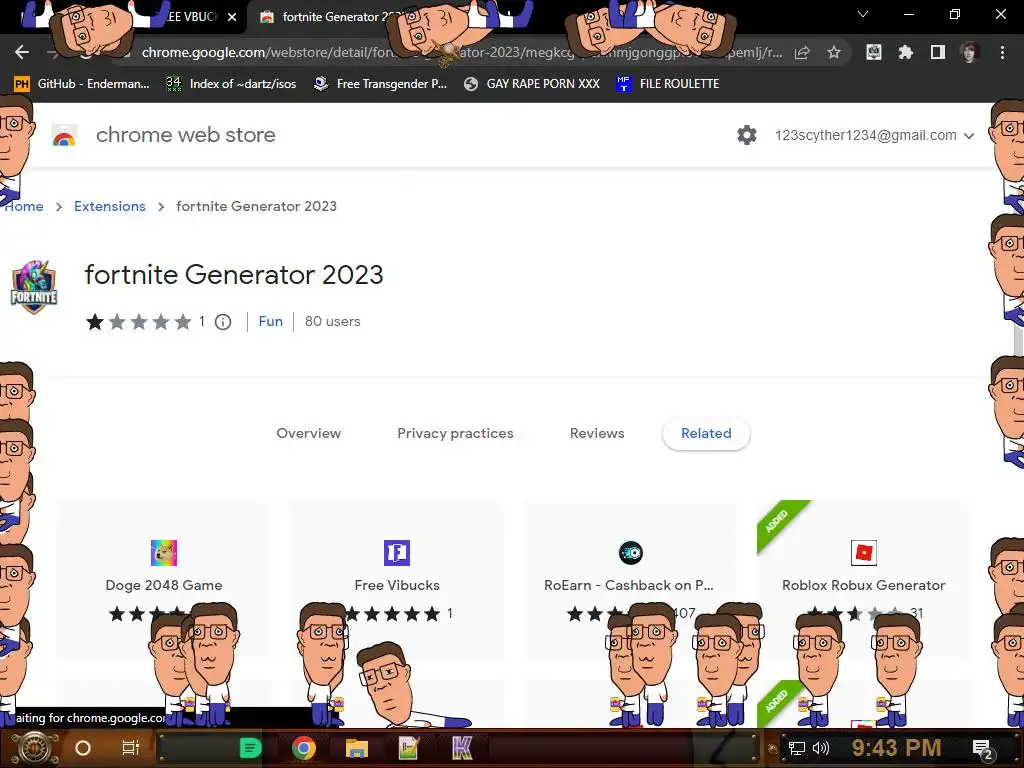The width and height of the screenshot is (1024, 768).
Task: Open the Chrome profile avatar
Action: point(970,52)
